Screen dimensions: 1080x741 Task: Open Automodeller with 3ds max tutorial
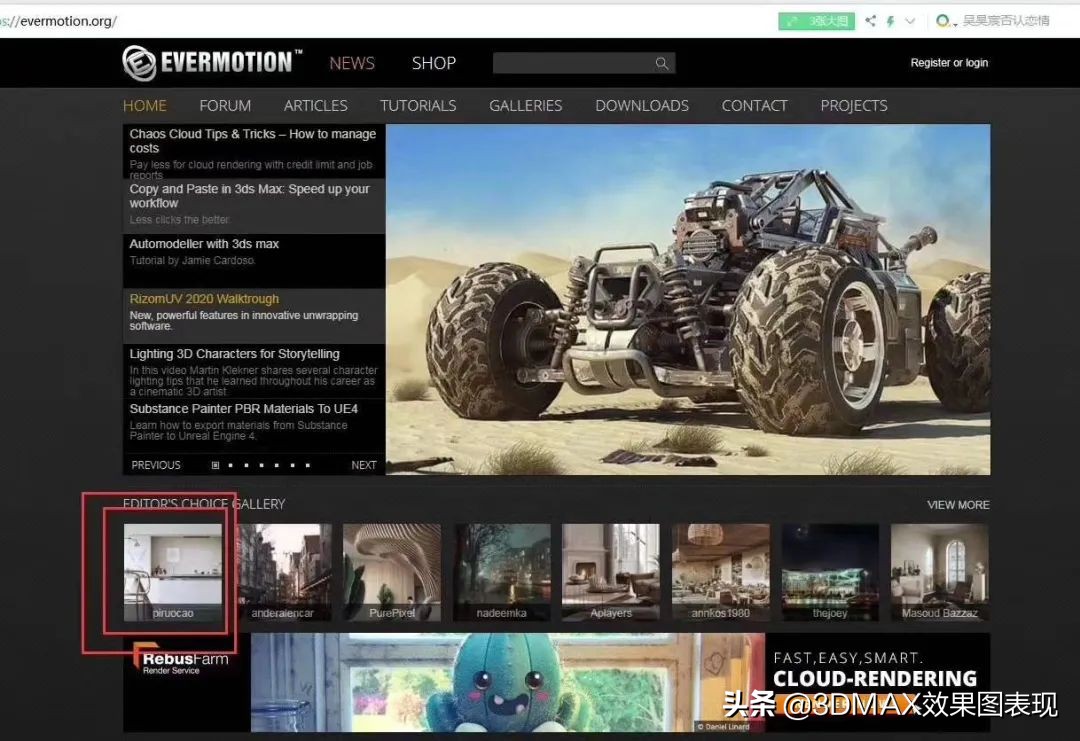(253, 261)
